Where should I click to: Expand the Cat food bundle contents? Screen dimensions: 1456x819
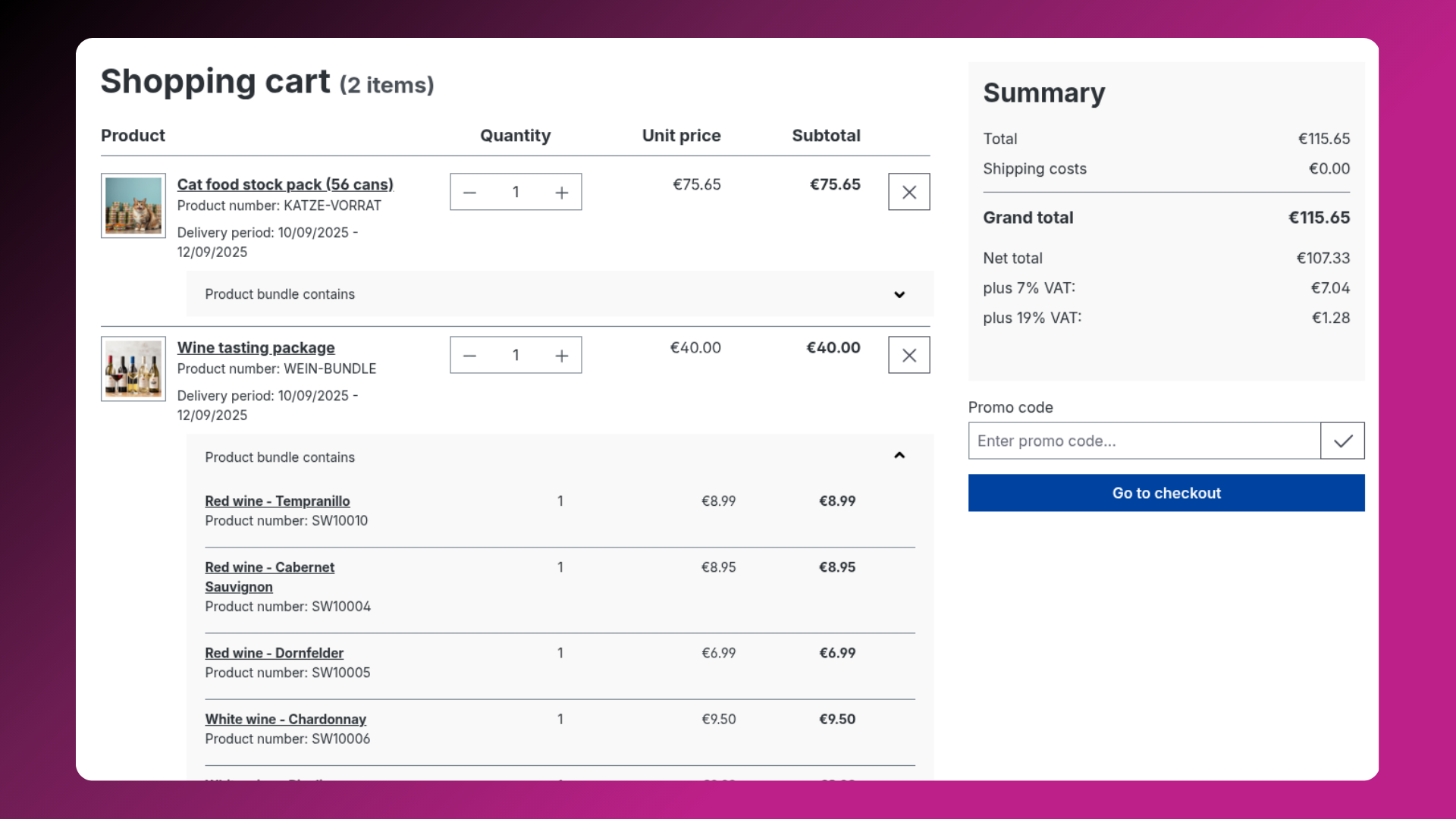click(899, 294)
